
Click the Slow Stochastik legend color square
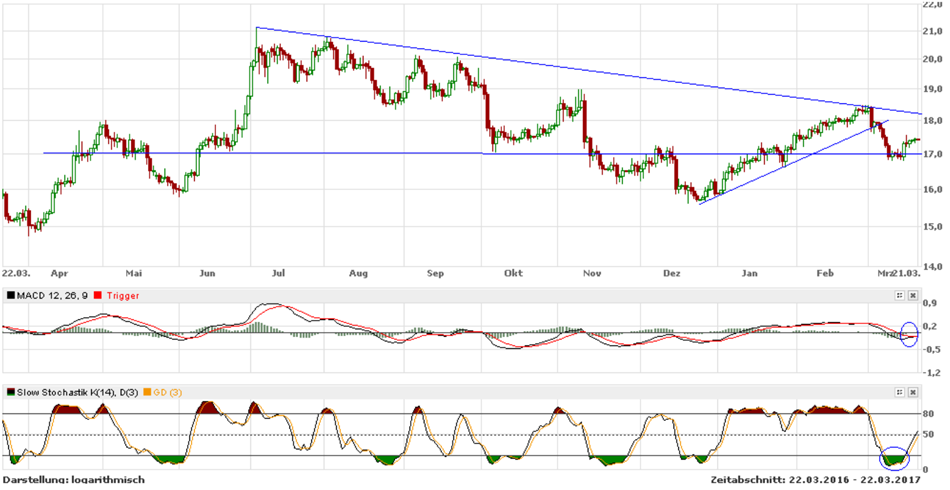click(11, 394)
